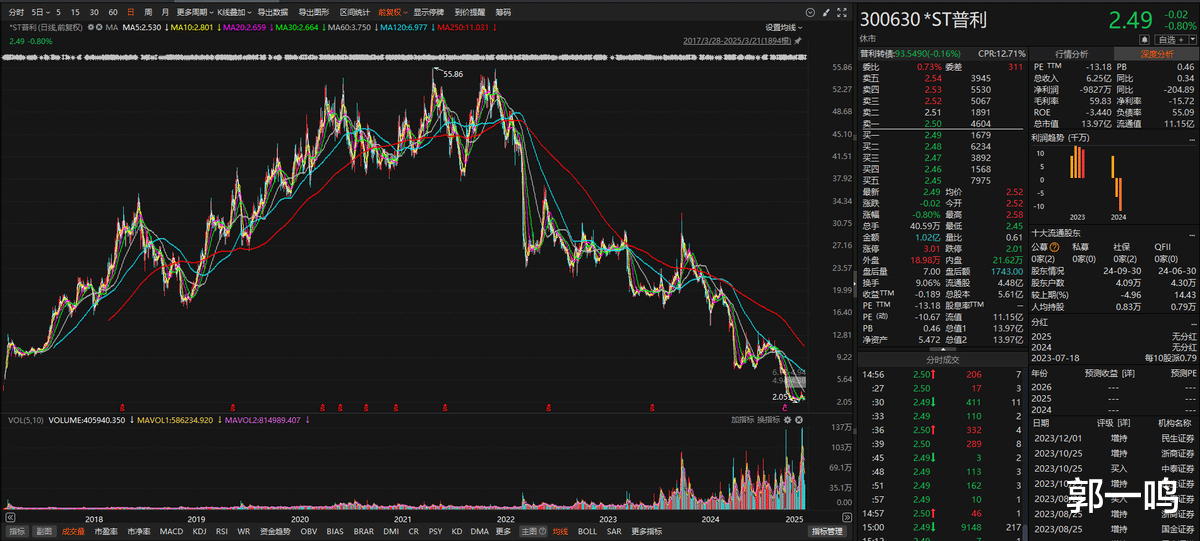Select the OBV indicator
Viewport: 1200px width, 541px height.
pyautogui.click(x=309, y=531)
